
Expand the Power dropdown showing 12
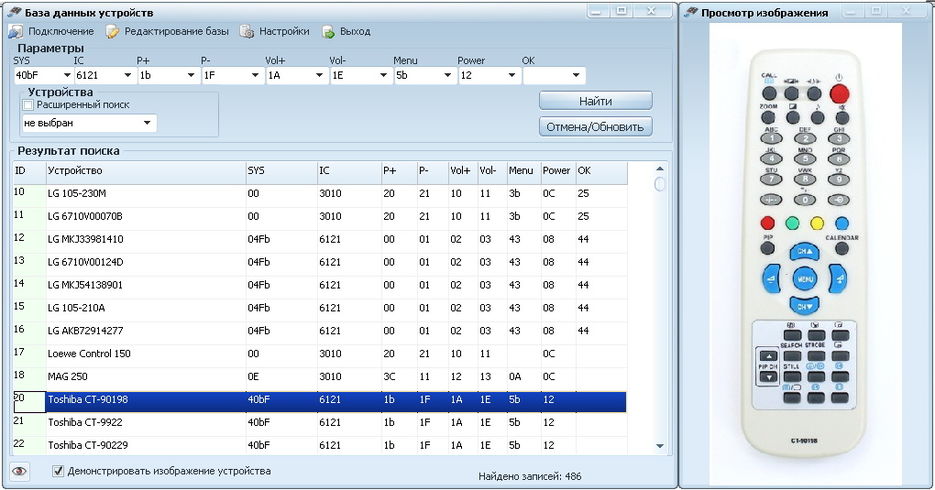click(512, 76)
